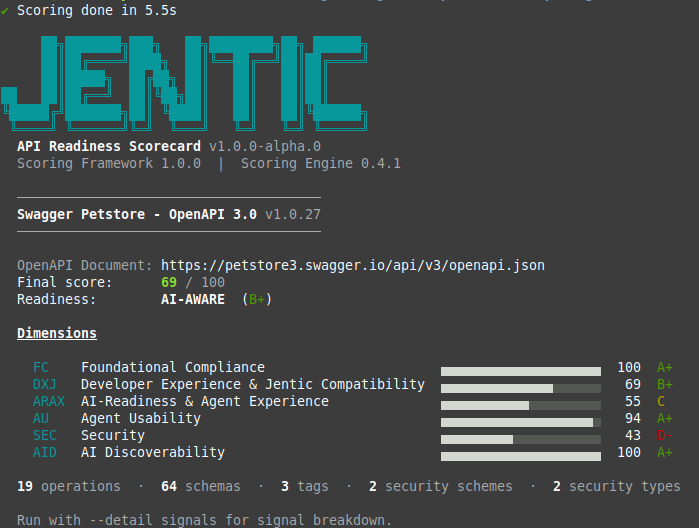Screen dimensions: 699x528
Task: Click the 'Readiness:' label
Action: click(57, 299)
